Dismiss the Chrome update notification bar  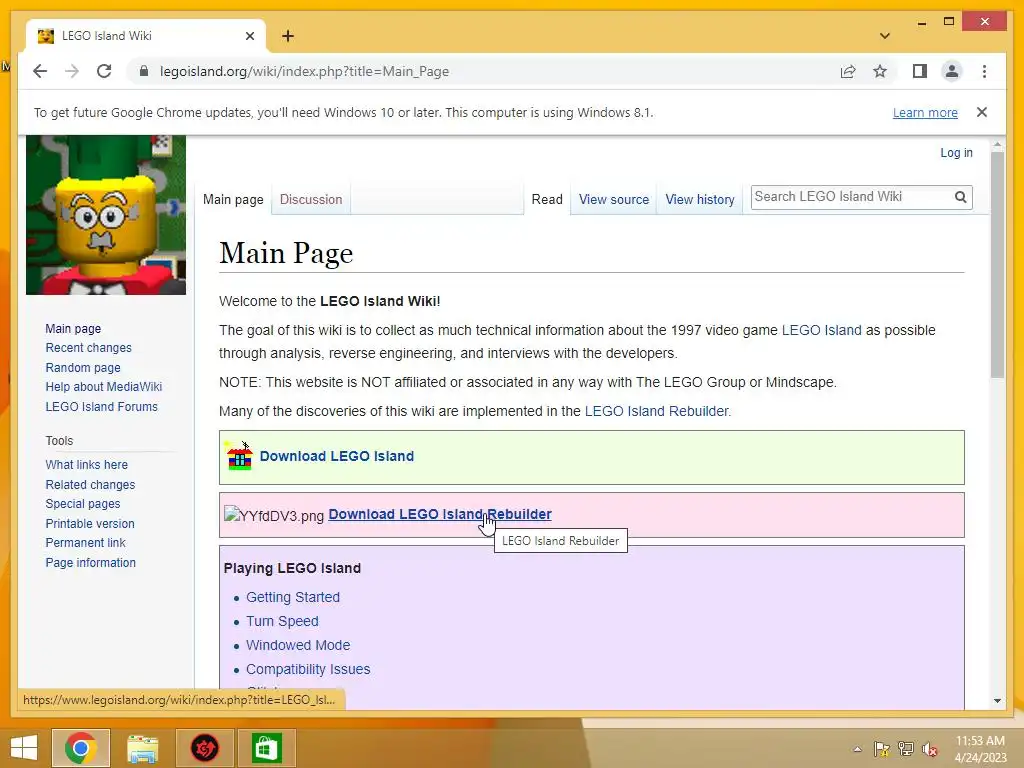tap(982, 112)
